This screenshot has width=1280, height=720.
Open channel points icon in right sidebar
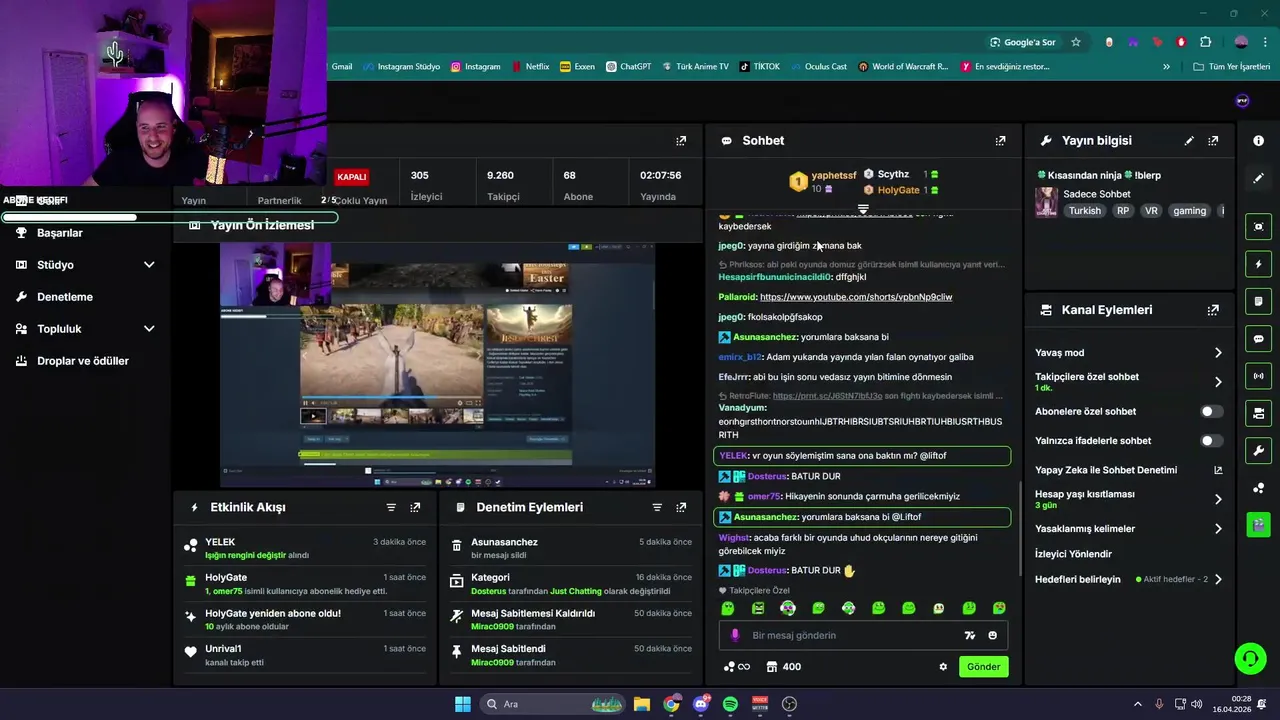click(x=1258, y=488)
